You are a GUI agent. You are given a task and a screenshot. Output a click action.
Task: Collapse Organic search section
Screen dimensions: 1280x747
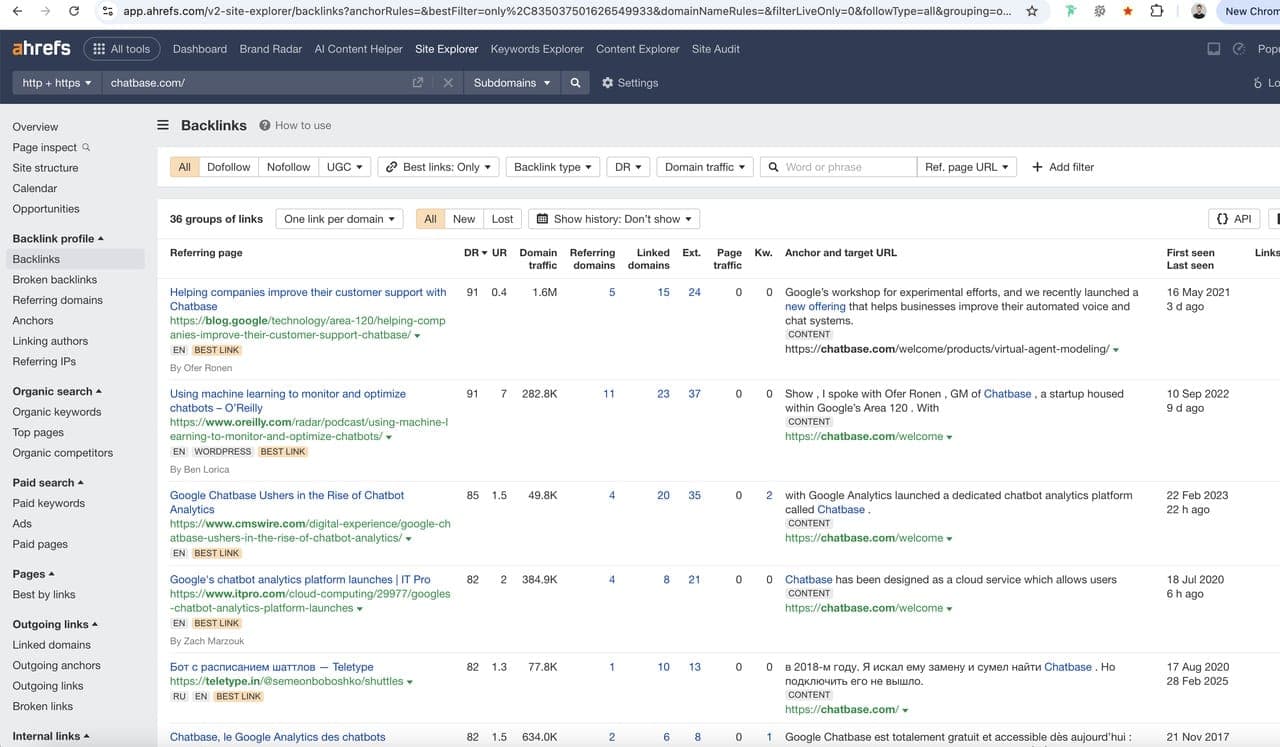(57, 391)
